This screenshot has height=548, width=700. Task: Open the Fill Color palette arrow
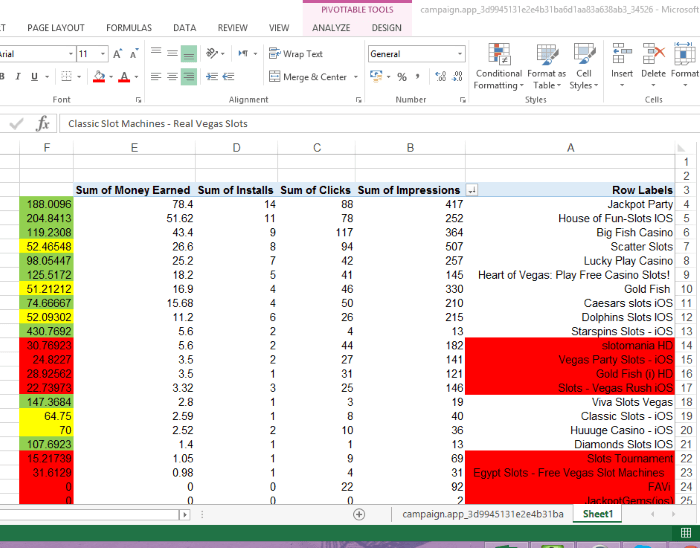click(111, 77)
